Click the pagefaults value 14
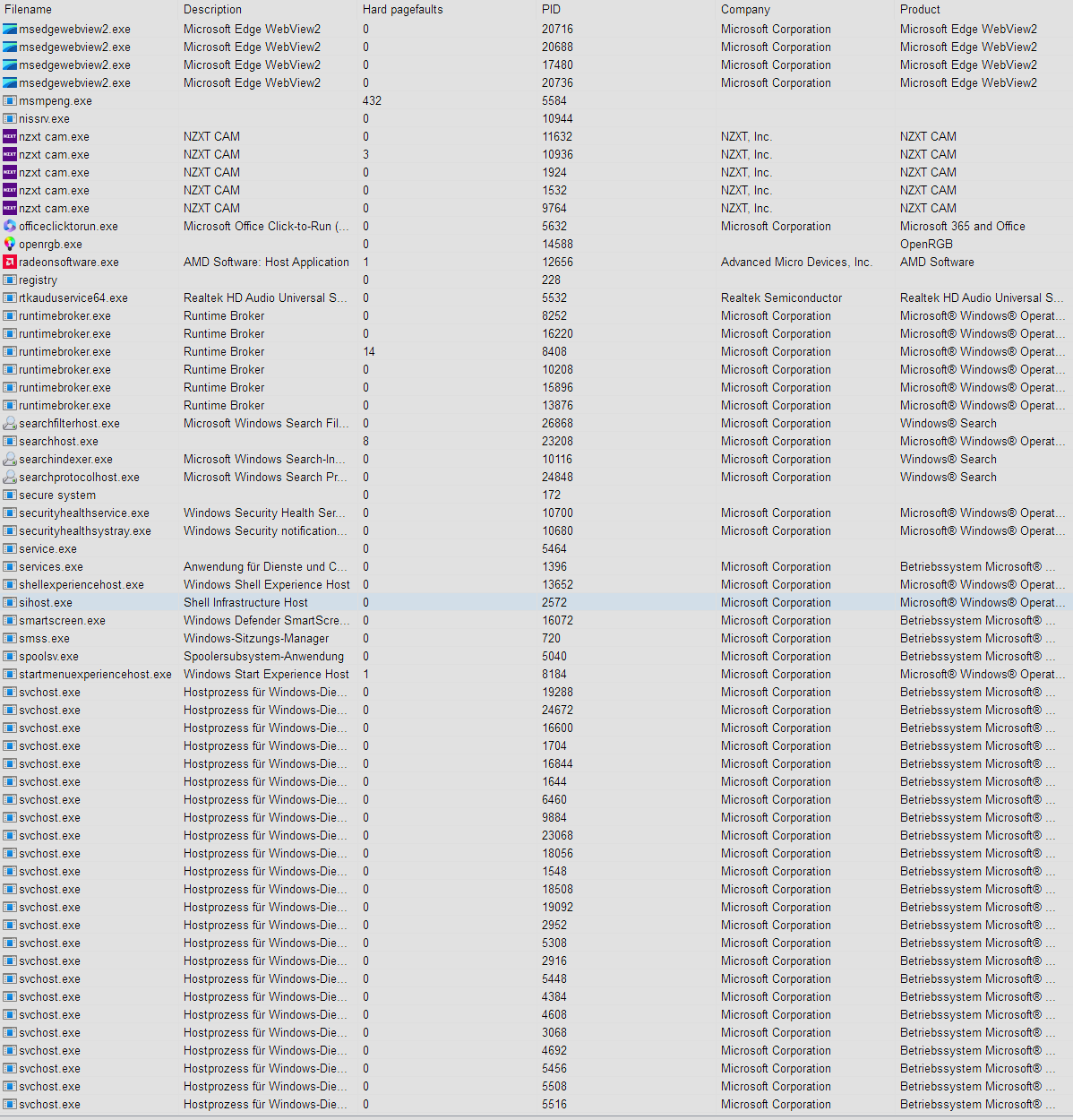Screen dimensions: 1073x1120 (x=369, y=351)
